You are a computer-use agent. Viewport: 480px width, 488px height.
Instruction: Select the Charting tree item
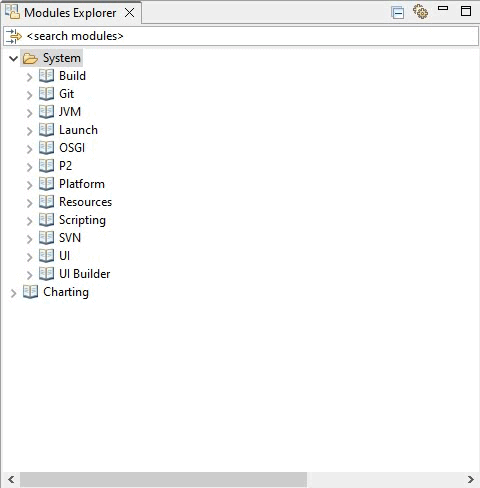[x=66, y=292]
